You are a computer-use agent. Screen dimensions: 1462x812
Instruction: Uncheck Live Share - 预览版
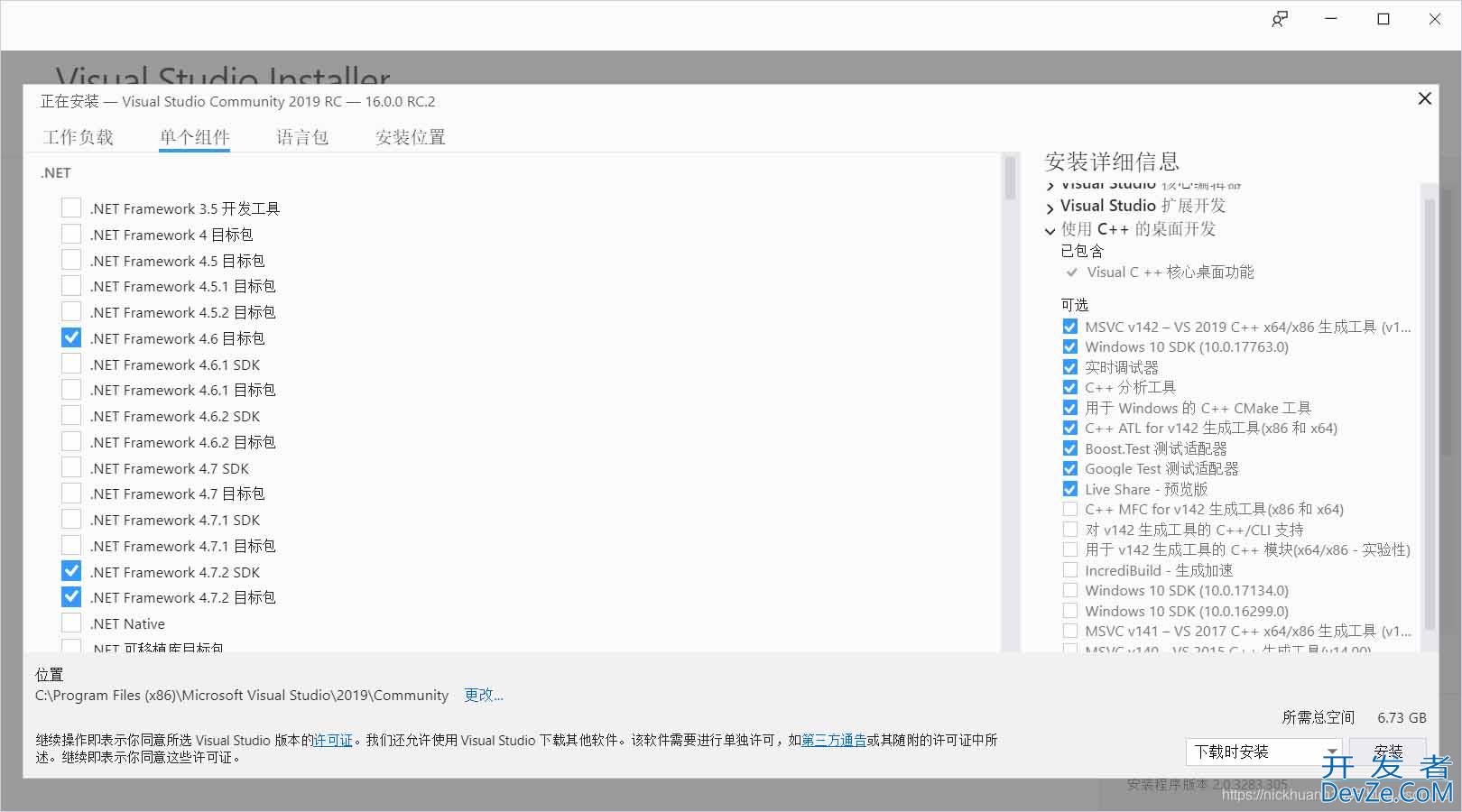1070,489
